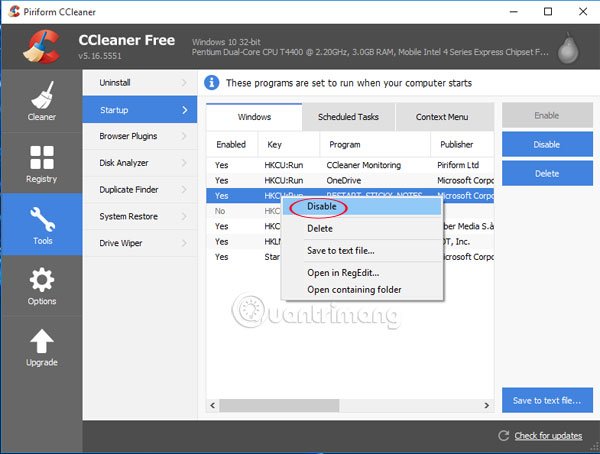This screenshot has width=600, height=454.
Task: Click the title bar CCleaner icon
Action: tap(14, 11)
